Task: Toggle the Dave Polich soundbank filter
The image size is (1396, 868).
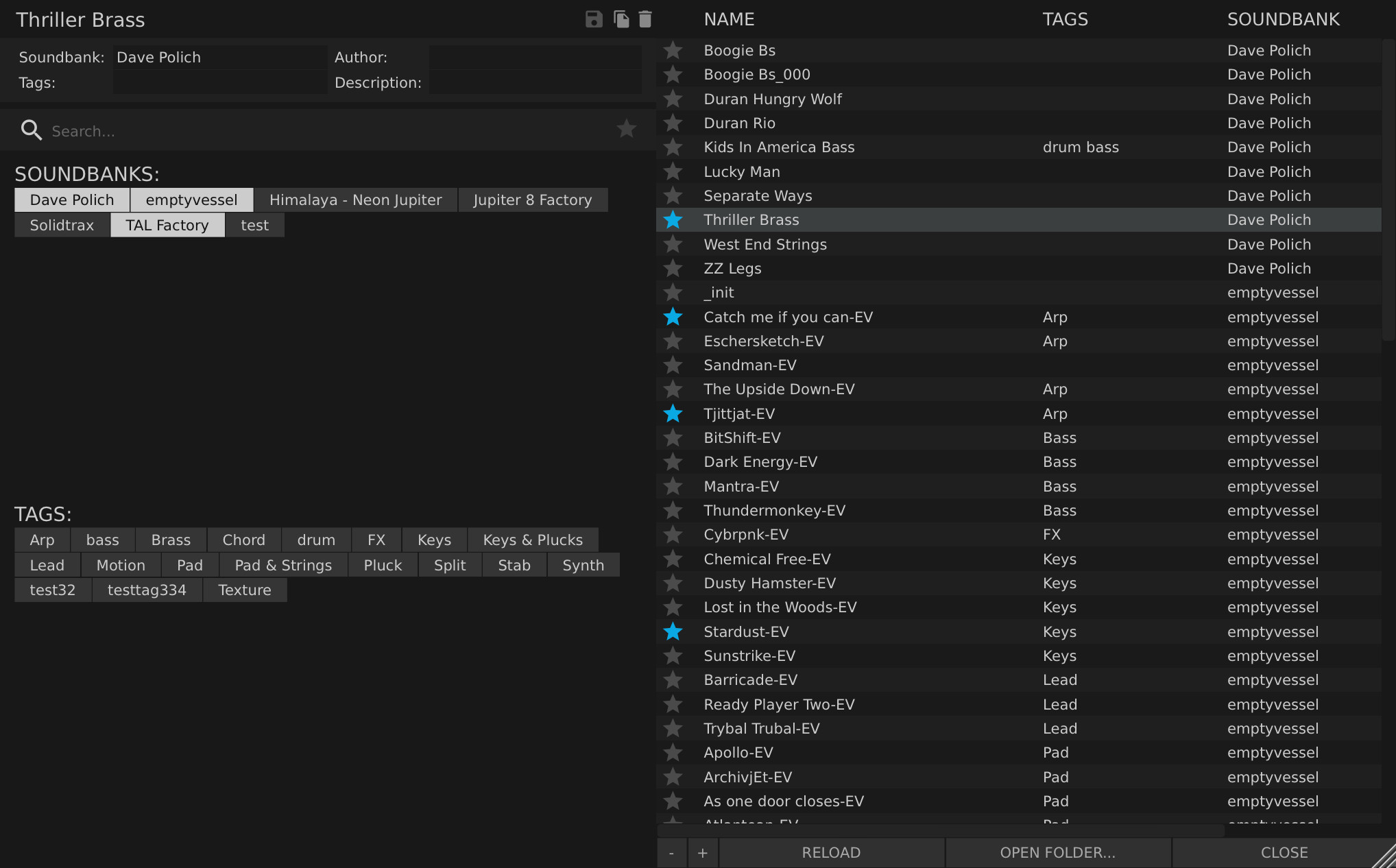Action: click(x=72, y=200)
